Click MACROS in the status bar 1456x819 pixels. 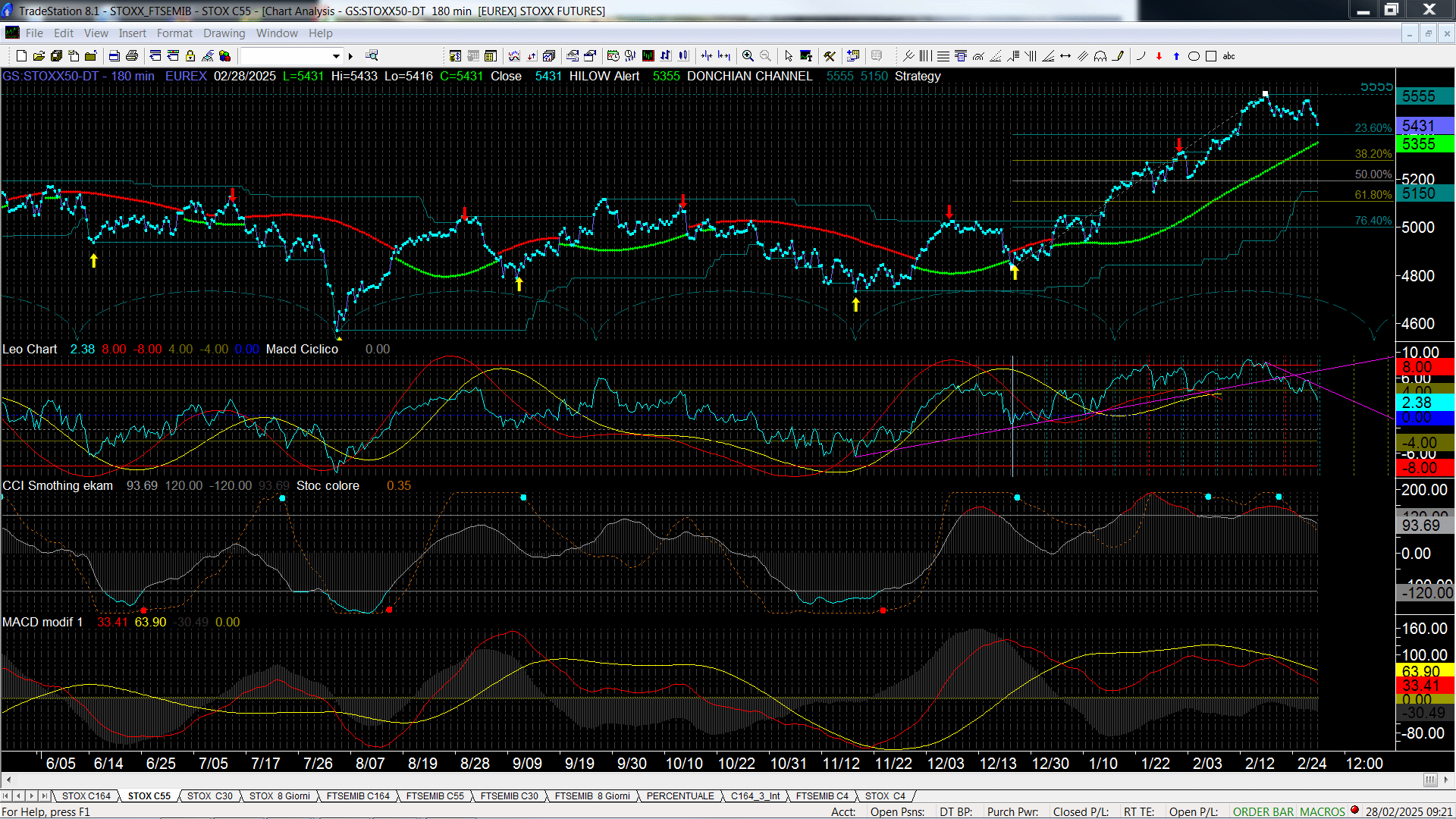[x=1323, y=812]
